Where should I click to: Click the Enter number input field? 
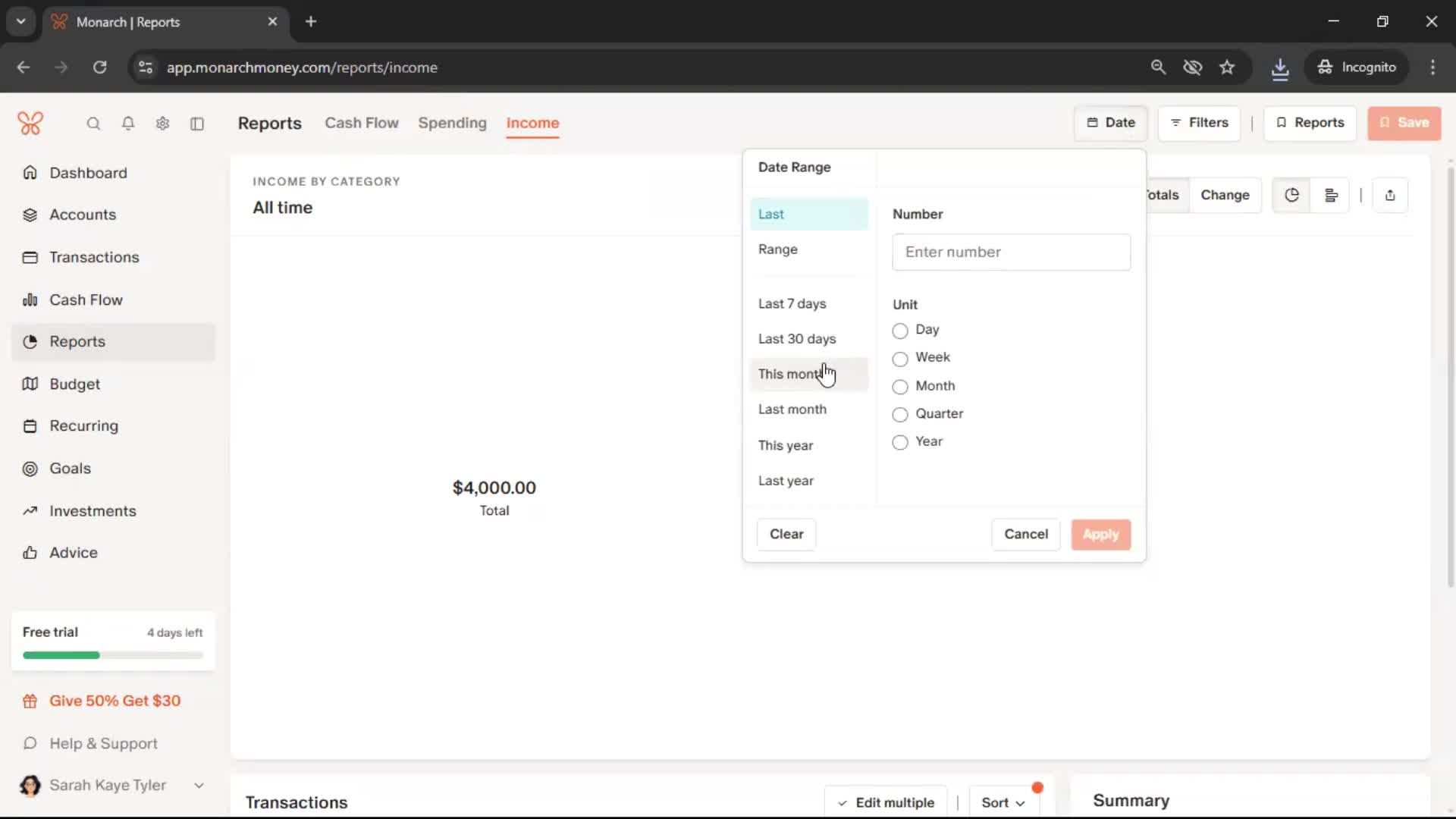(1011, 253)
